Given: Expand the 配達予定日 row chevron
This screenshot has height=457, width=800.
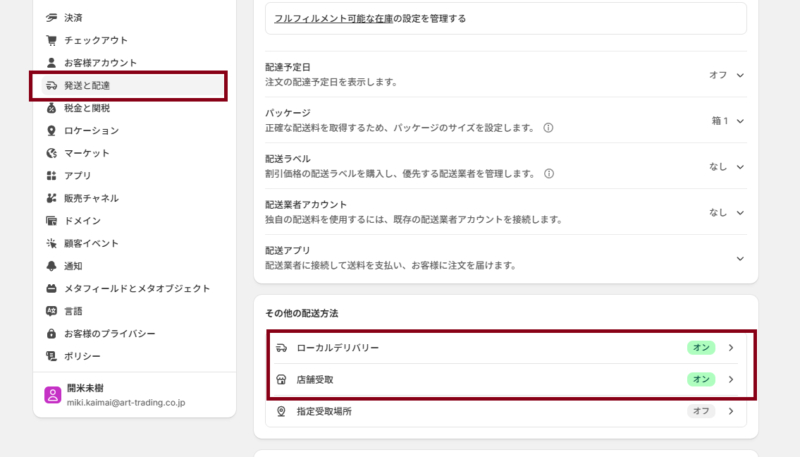Looking at the screenshot, I should click(740, 75).
